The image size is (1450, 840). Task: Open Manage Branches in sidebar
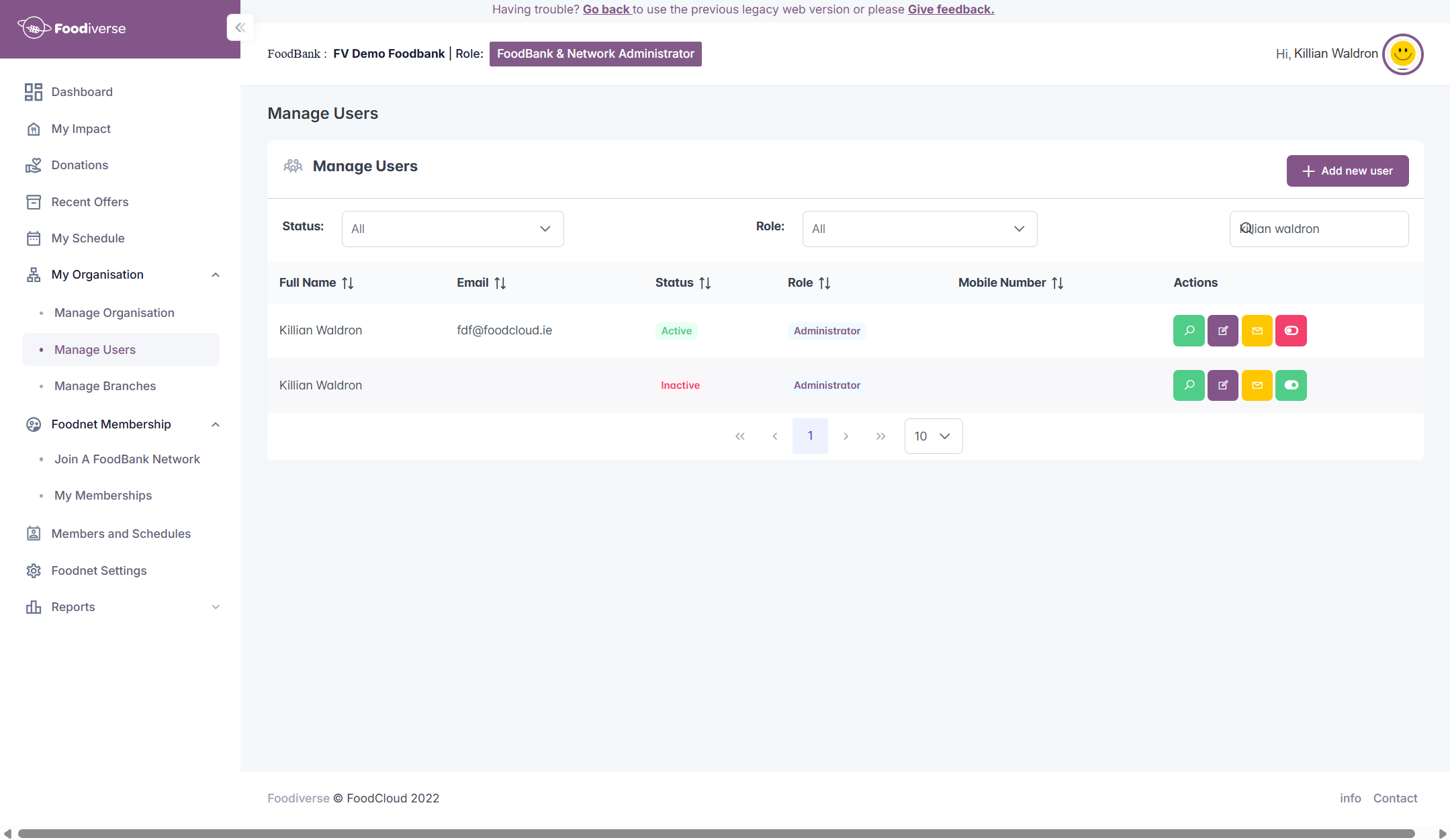(105, 386)
